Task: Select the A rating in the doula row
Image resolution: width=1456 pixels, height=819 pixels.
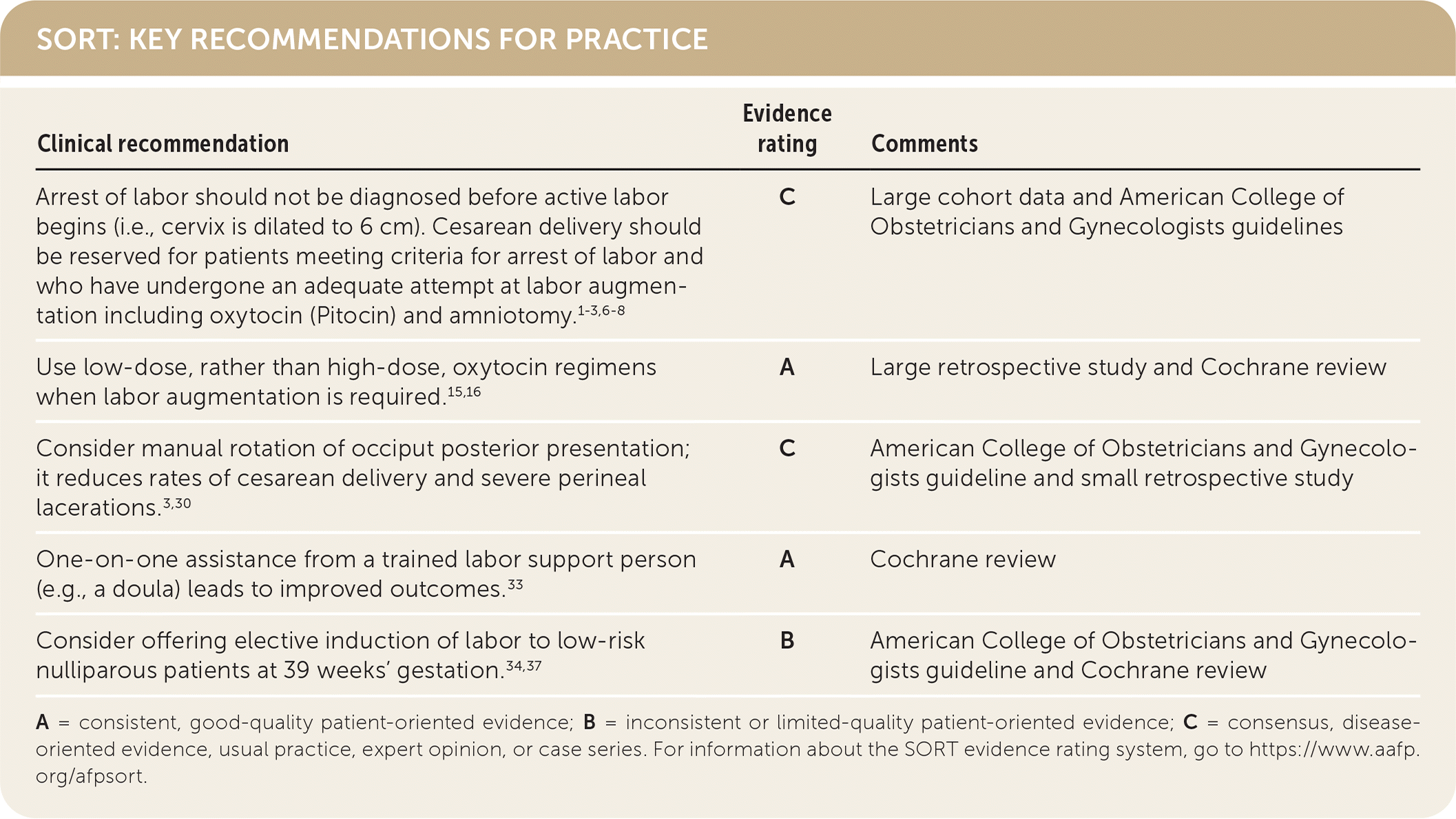Action: tap(787, 560)
